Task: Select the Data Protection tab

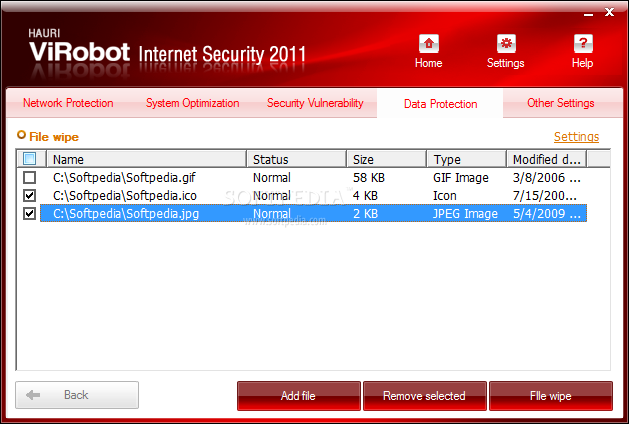Action: pos(440,104)
